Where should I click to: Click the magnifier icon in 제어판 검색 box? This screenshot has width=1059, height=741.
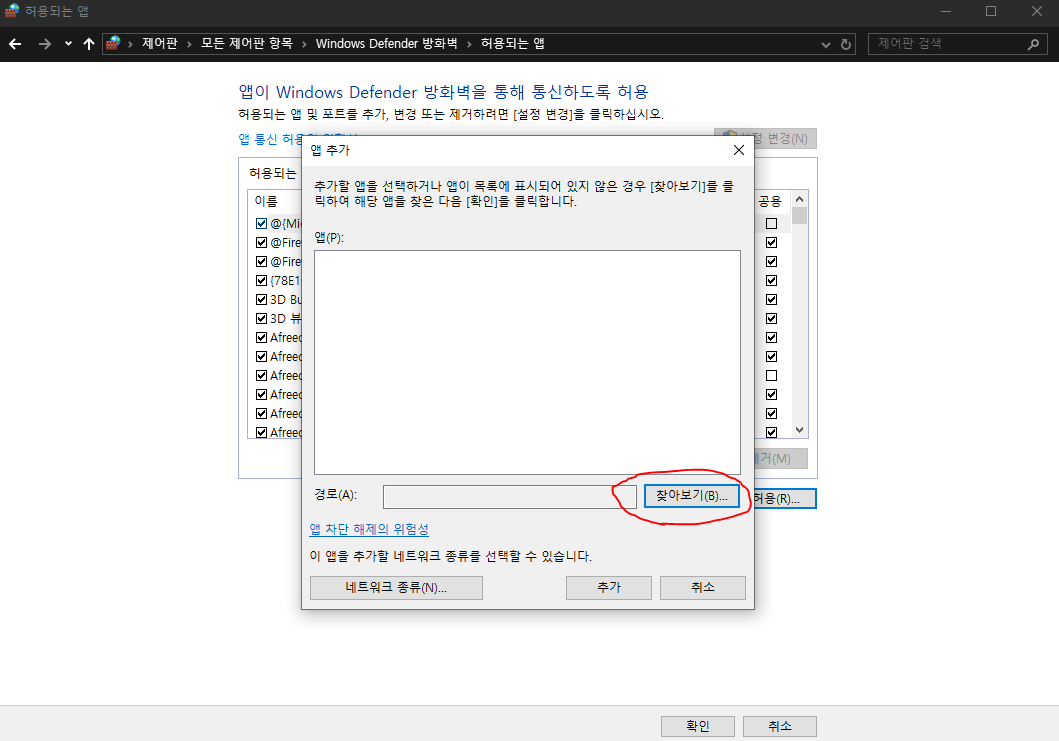click(x=1033, y=43)
